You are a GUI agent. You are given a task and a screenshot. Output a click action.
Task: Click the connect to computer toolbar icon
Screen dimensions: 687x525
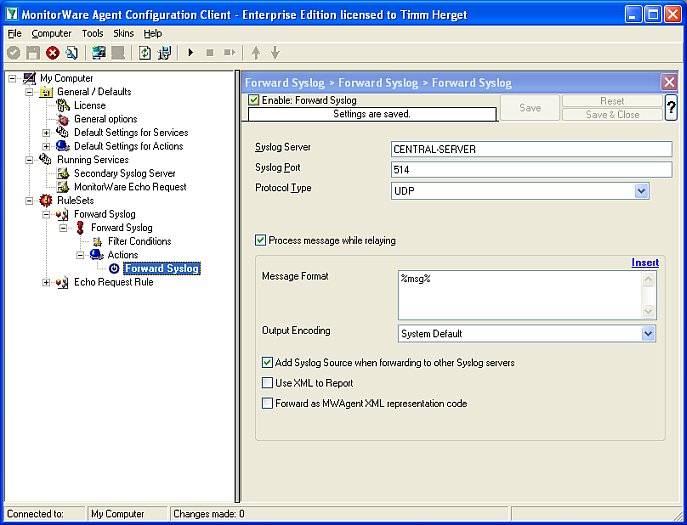[x=99, y=53]
